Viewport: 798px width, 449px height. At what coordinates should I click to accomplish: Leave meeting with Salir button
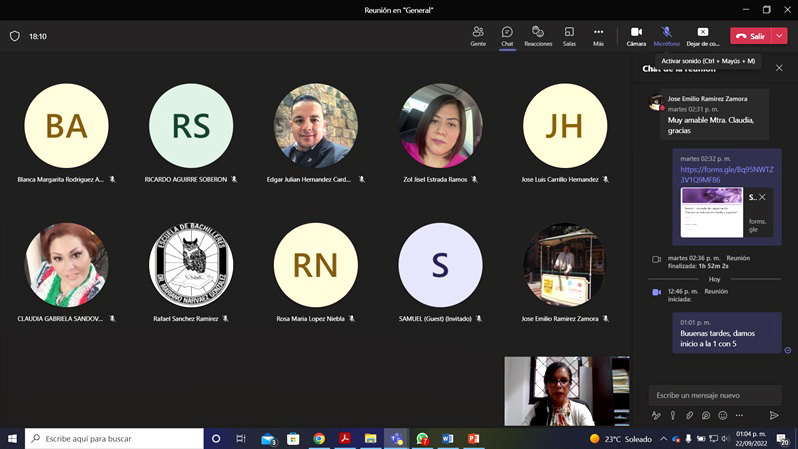pyautogui.click(x=750, y=36)
